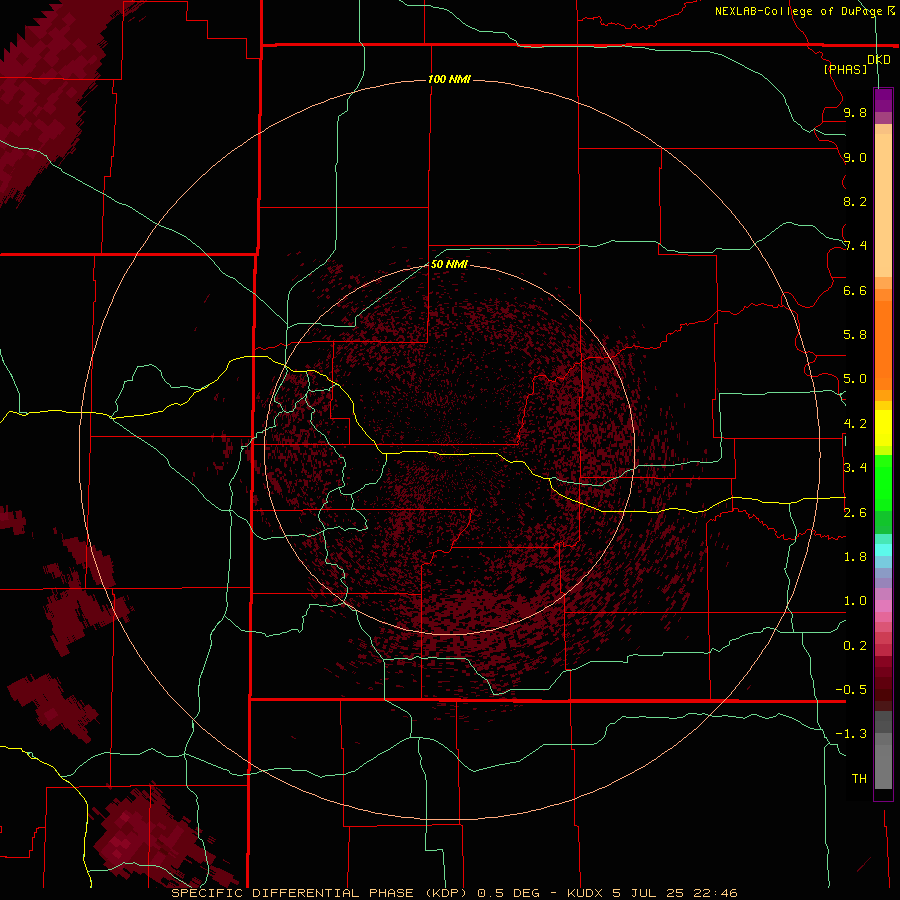Image resolution: width=900 pixels, height=900 pixels.
Task: Pick the pink segment of the color bar
Action: pos(883,606)
